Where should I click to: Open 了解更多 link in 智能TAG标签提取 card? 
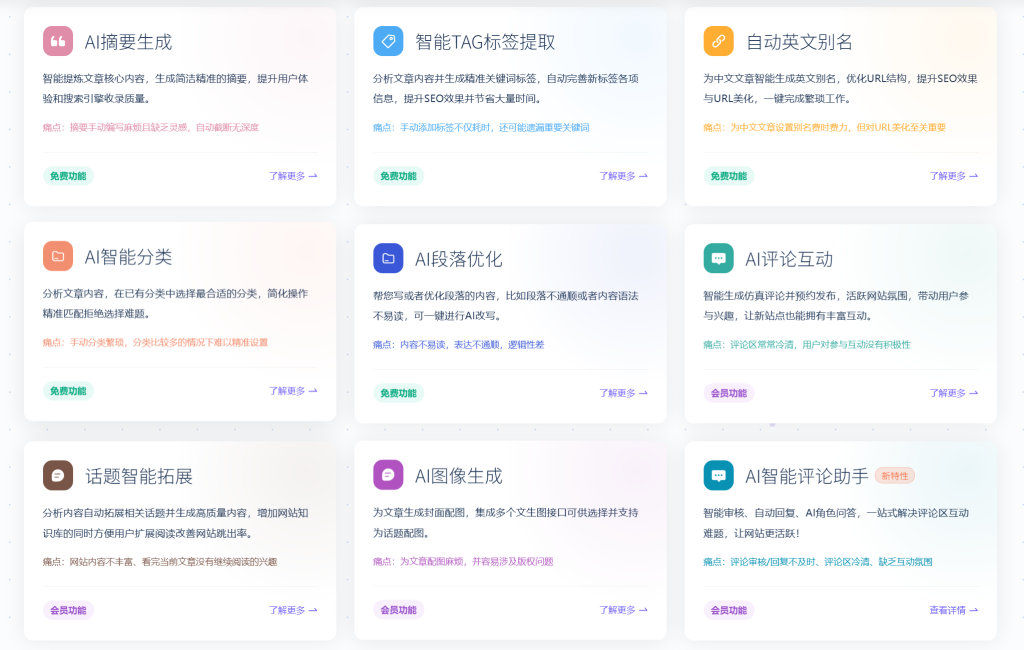click(x=624, y=176)
